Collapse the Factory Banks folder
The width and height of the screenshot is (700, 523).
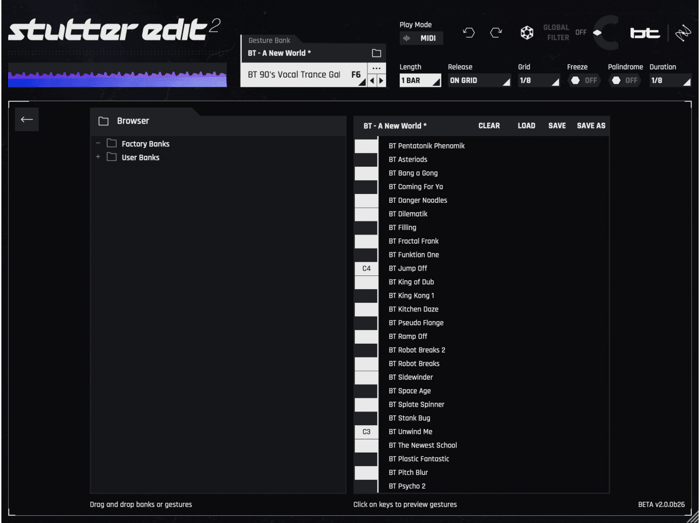click(98, 143)
